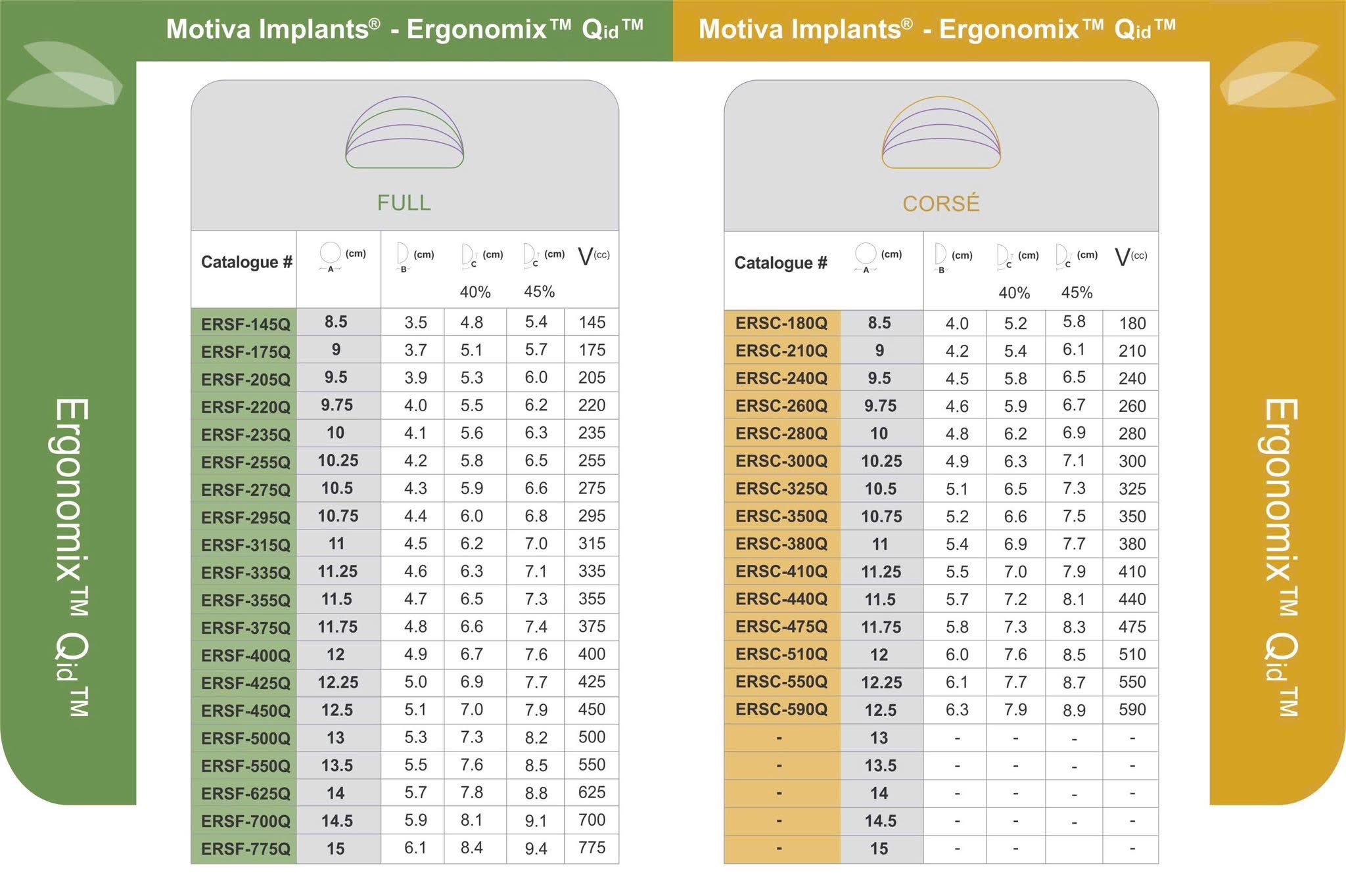Click the FULL implant profile diagram

pyautogui.click(x=404, y=133)
